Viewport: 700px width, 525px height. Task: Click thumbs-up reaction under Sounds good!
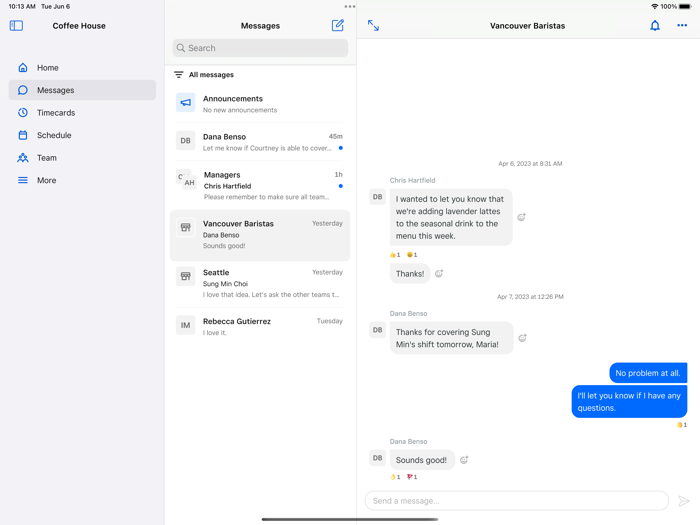(395, 477)
